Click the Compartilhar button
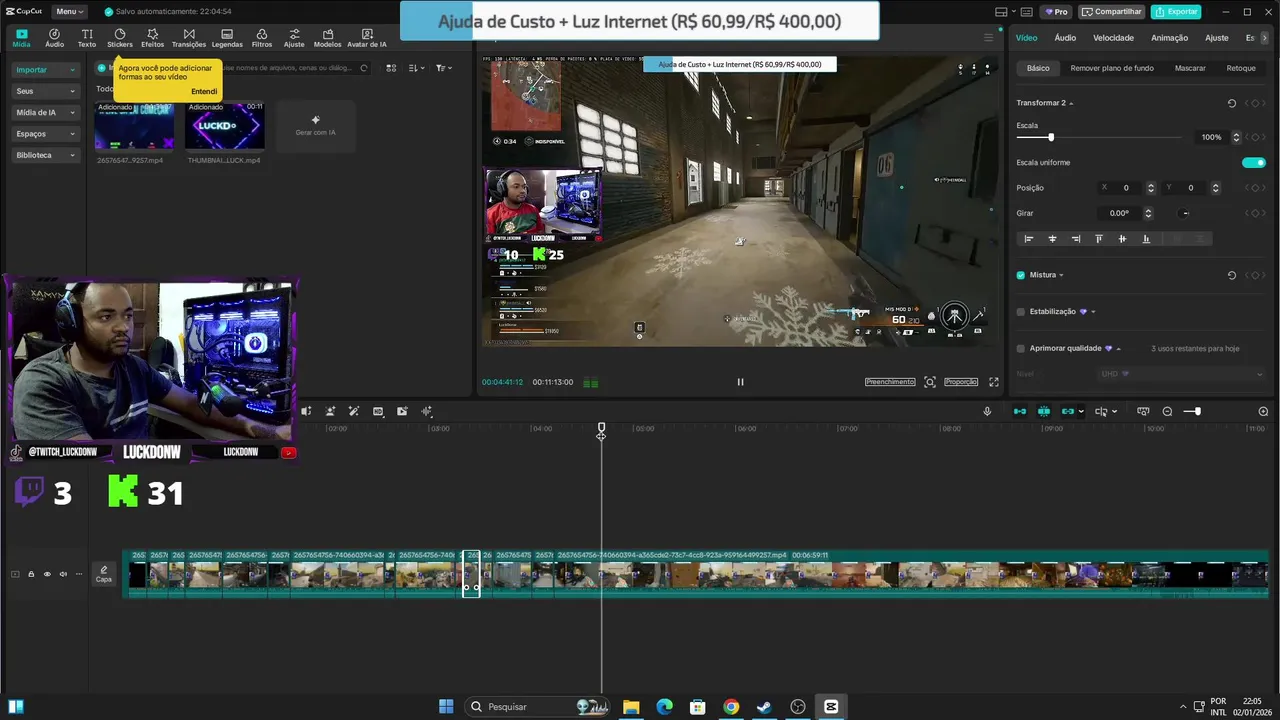The height and width of the screenshot is (720, 1280). pyautogui.click(x=1112, y=12)
